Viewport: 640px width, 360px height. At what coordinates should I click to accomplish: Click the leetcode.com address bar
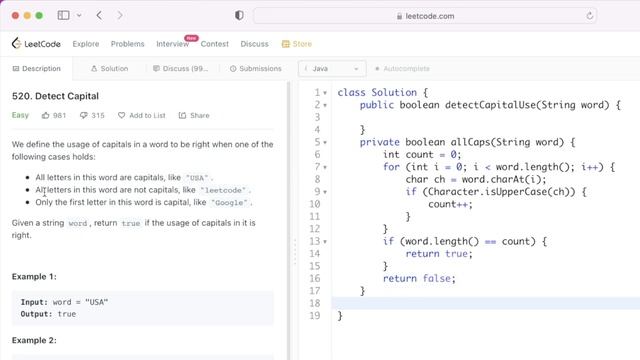[x=425, y=16]
